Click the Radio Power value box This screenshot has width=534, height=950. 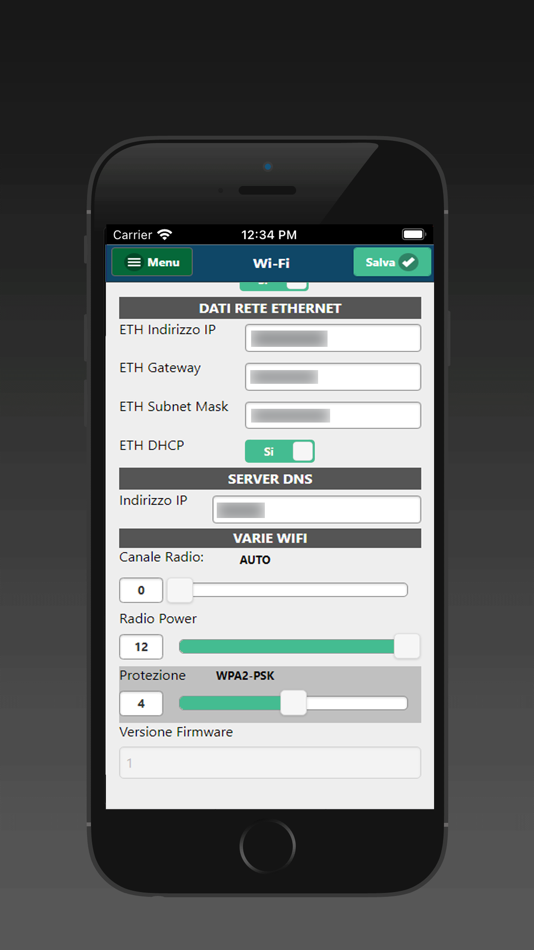141,646
